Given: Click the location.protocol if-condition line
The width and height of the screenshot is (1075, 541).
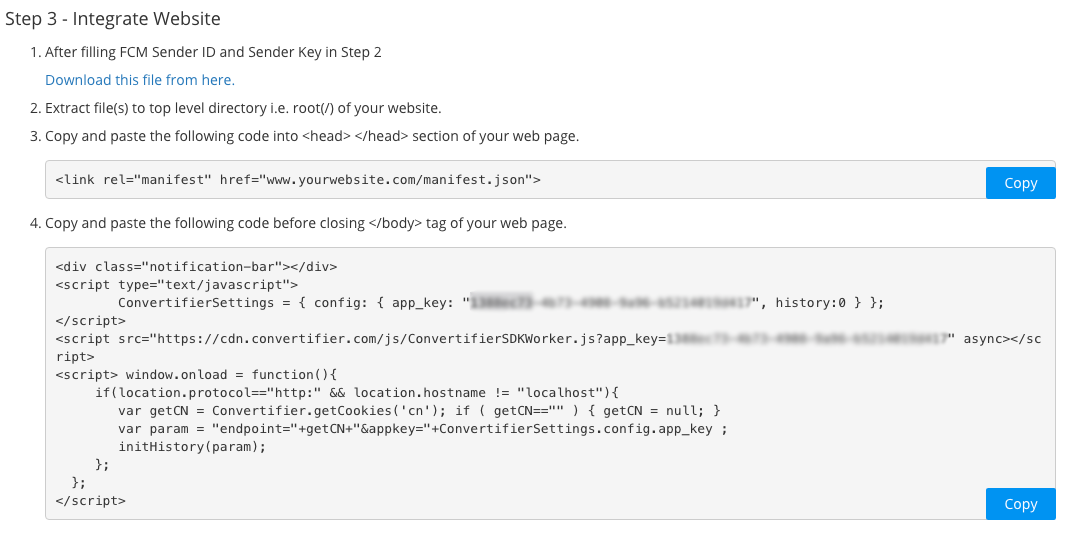Looking at the screenshot, I should (x=357, y=392).
